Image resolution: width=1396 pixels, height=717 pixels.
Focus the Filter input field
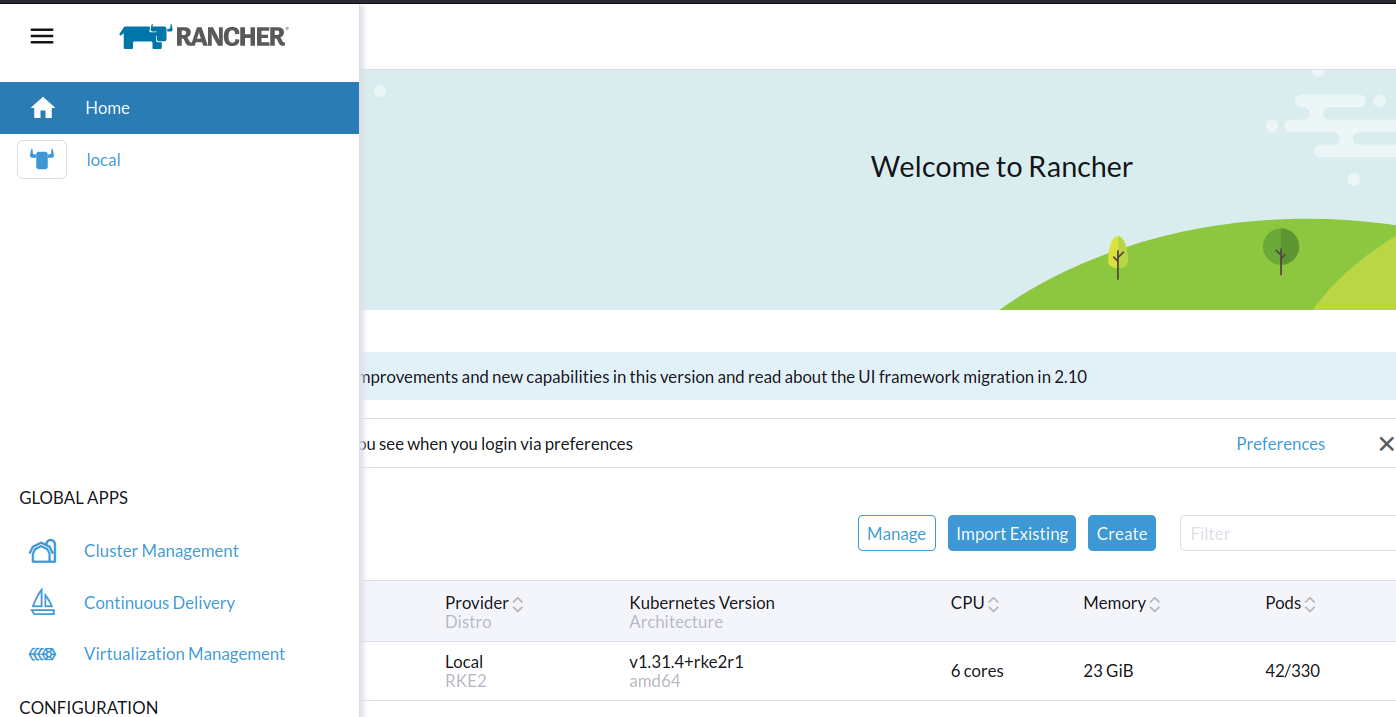pyautogui.click(x=1288, y=533)
